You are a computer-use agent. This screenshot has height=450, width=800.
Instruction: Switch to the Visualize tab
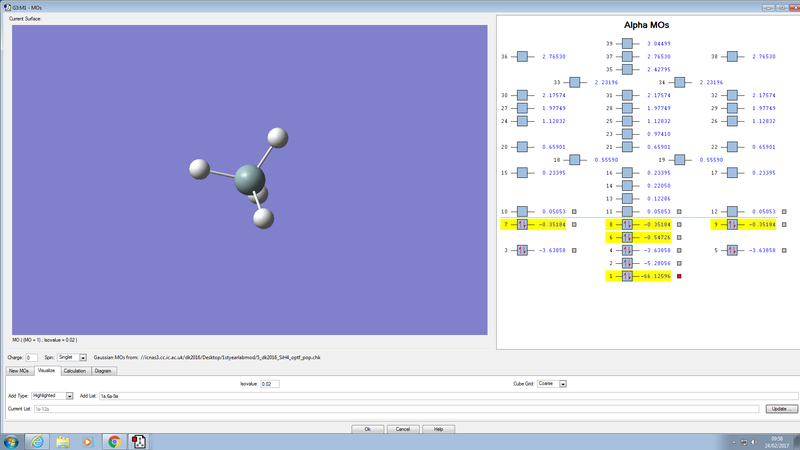(46, 370)
